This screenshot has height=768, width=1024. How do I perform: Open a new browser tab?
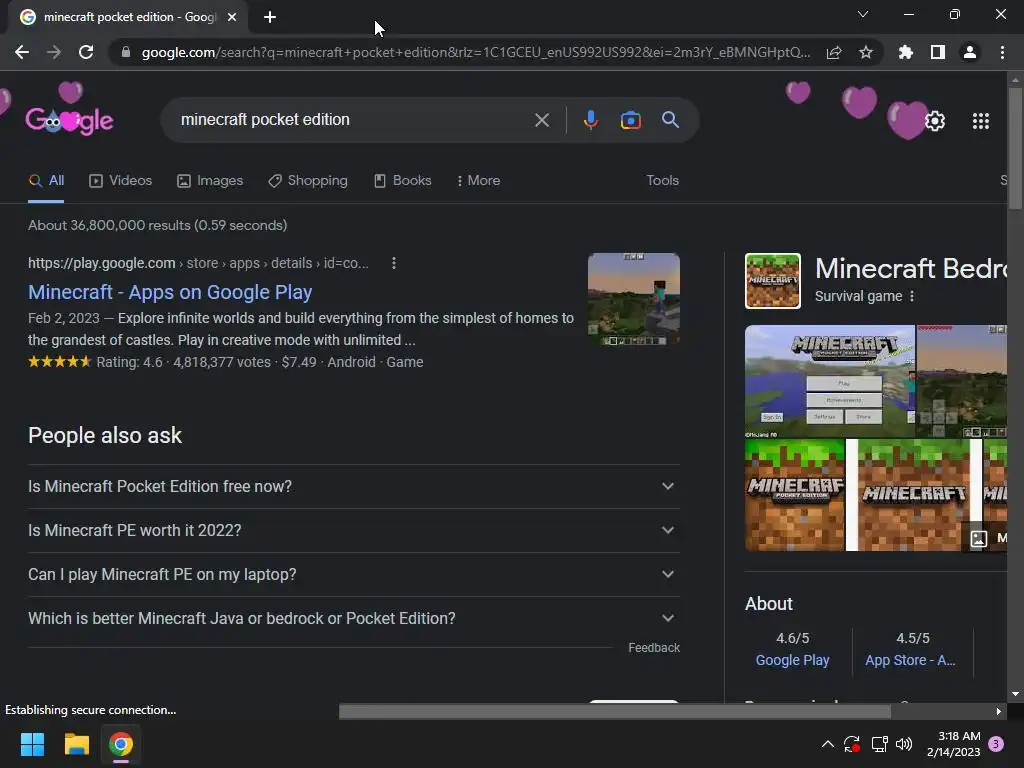pos(270,17)
